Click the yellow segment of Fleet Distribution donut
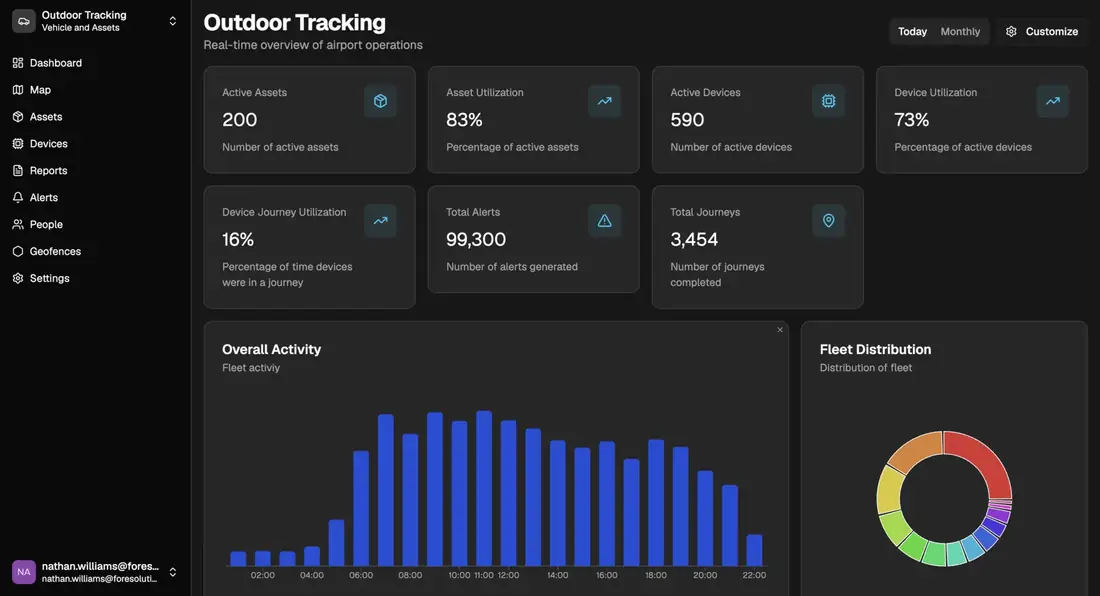Screen dimensions: 1100x596 (889, 492)
